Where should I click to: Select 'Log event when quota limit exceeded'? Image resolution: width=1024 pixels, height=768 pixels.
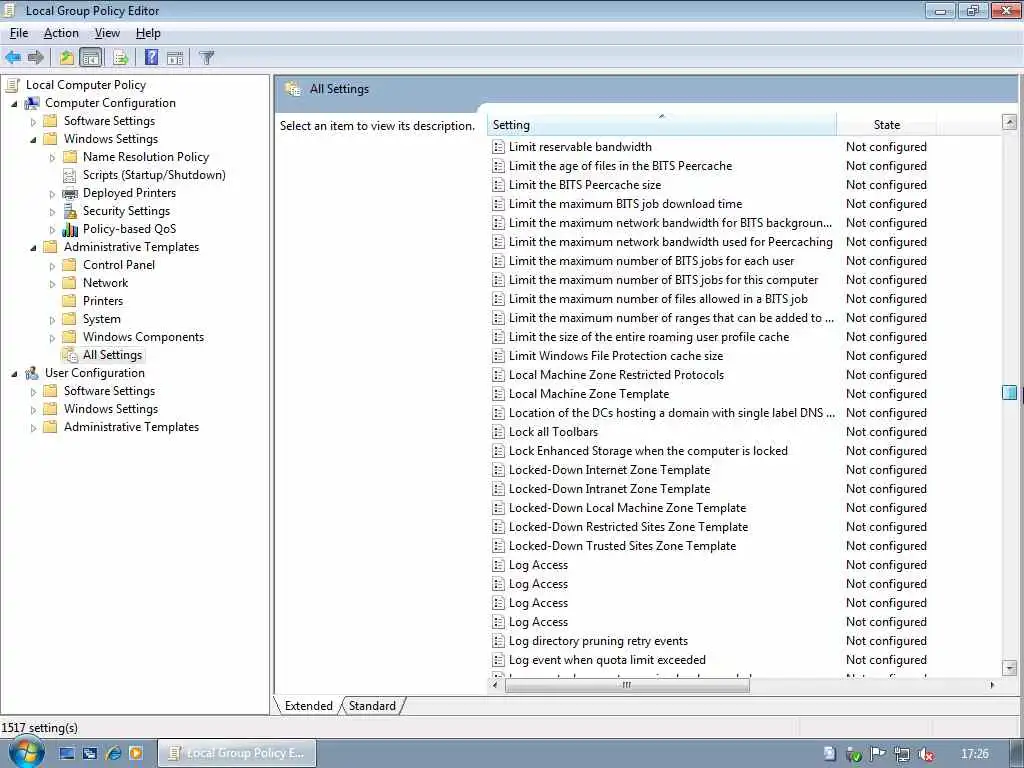tap(607, 660)
